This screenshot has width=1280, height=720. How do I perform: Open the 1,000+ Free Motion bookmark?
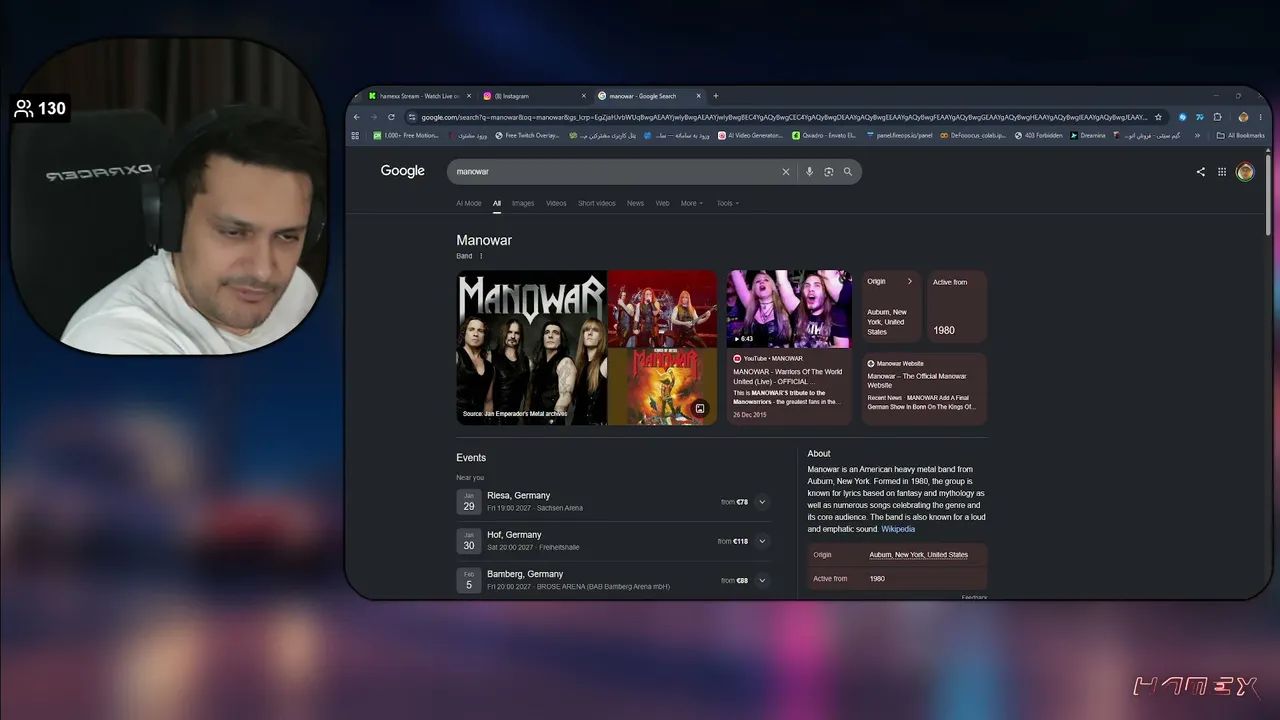pyautogui.click(x=406, y=135)
